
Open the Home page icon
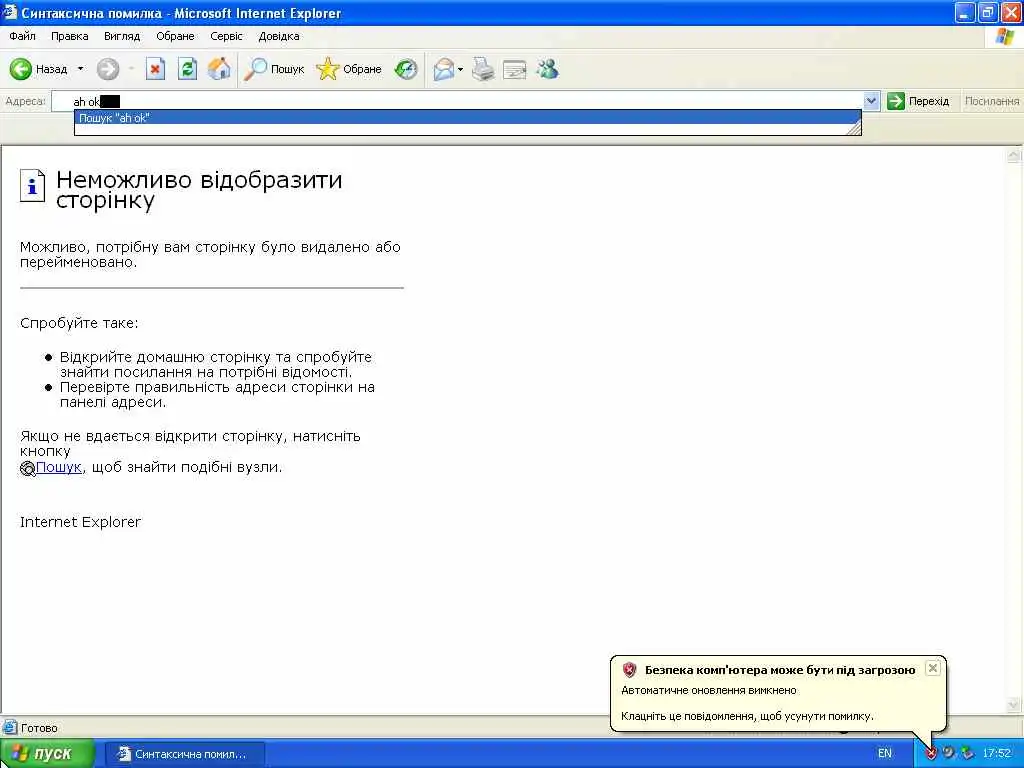click(x=219, y=69)
